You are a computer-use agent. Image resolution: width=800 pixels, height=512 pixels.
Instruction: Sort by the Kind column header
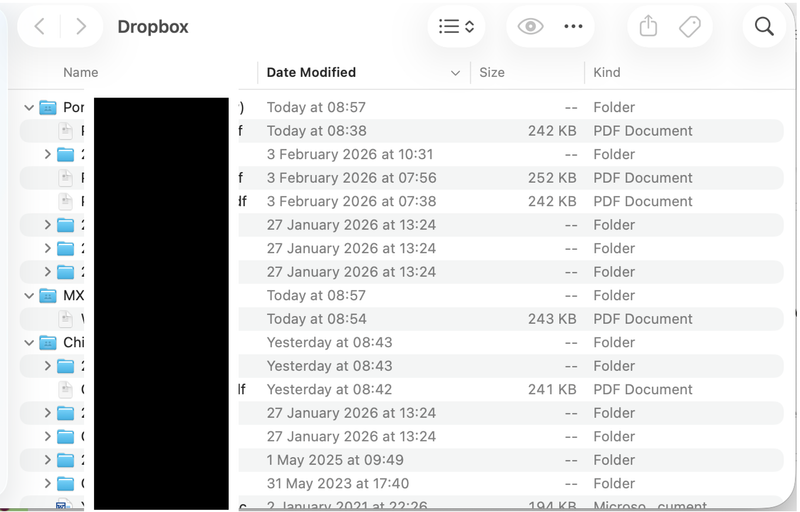pyautogui.click(x=607, y=72)
